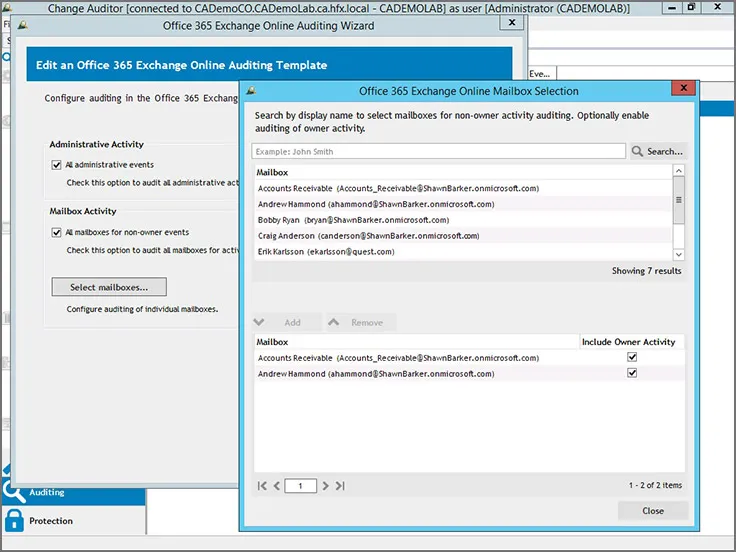Open Protection section in main window sidebar
The width and height of the screenshot is (736, 552).
point(74,521)
